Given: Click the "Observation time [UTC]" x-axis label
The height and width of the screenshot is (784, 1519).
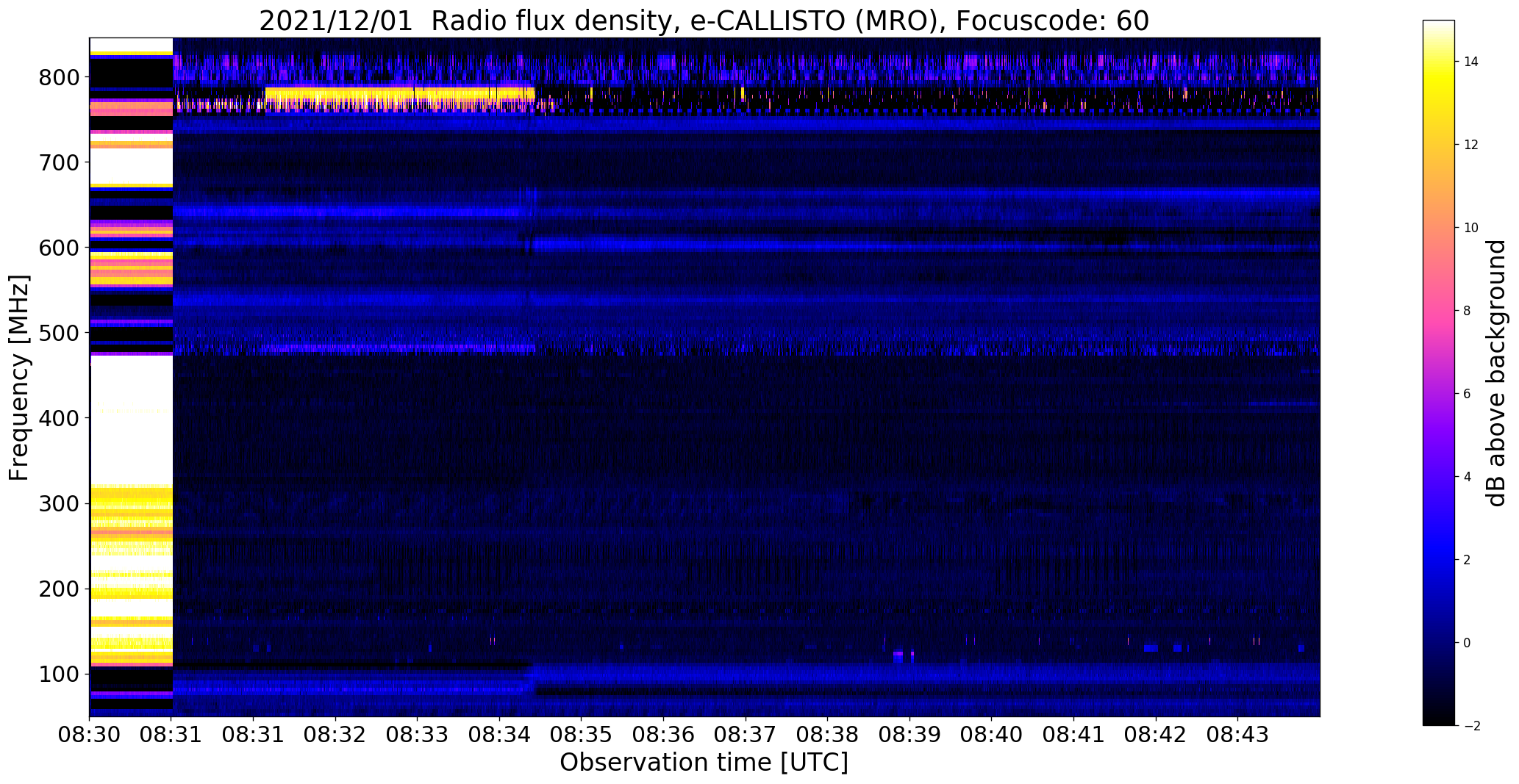Looking at the screenshot, I should click(704, 763).
